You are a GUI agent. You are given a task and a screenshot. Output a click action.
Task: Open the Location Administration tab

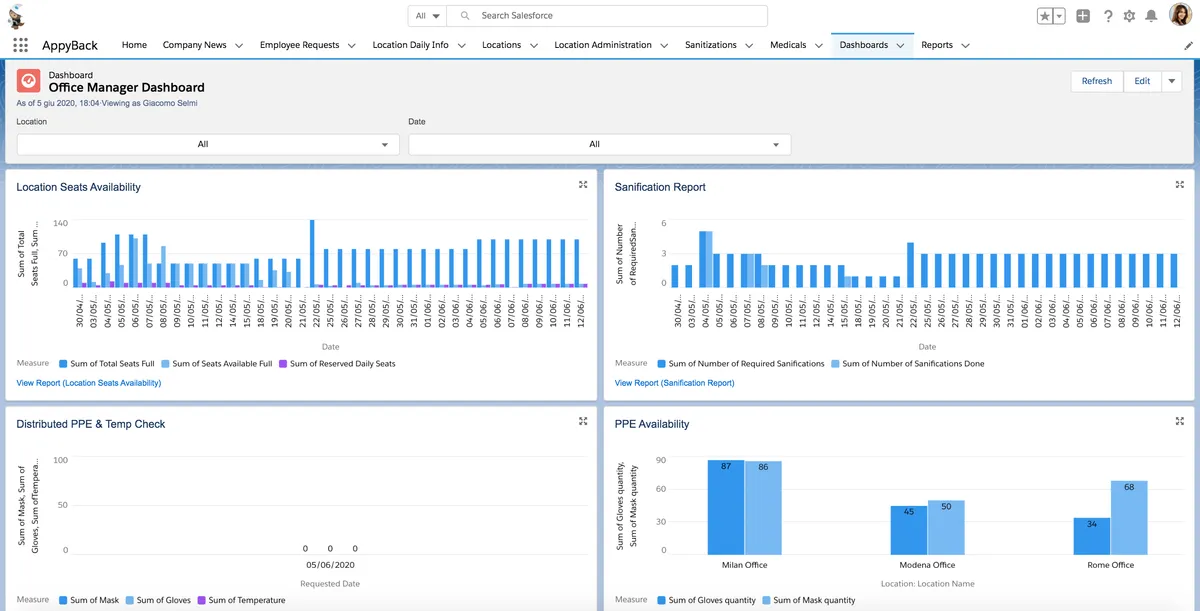tap(603, 45)
